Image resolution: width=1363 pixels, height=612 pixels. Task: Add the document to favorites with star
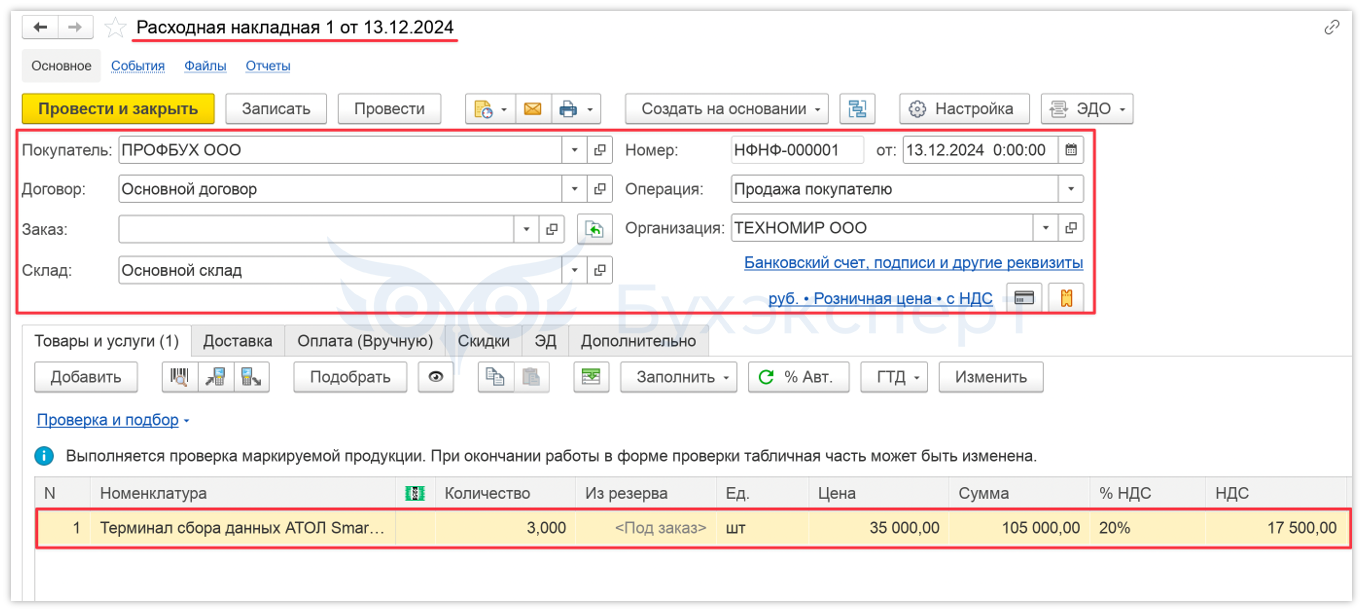(116, 27)
